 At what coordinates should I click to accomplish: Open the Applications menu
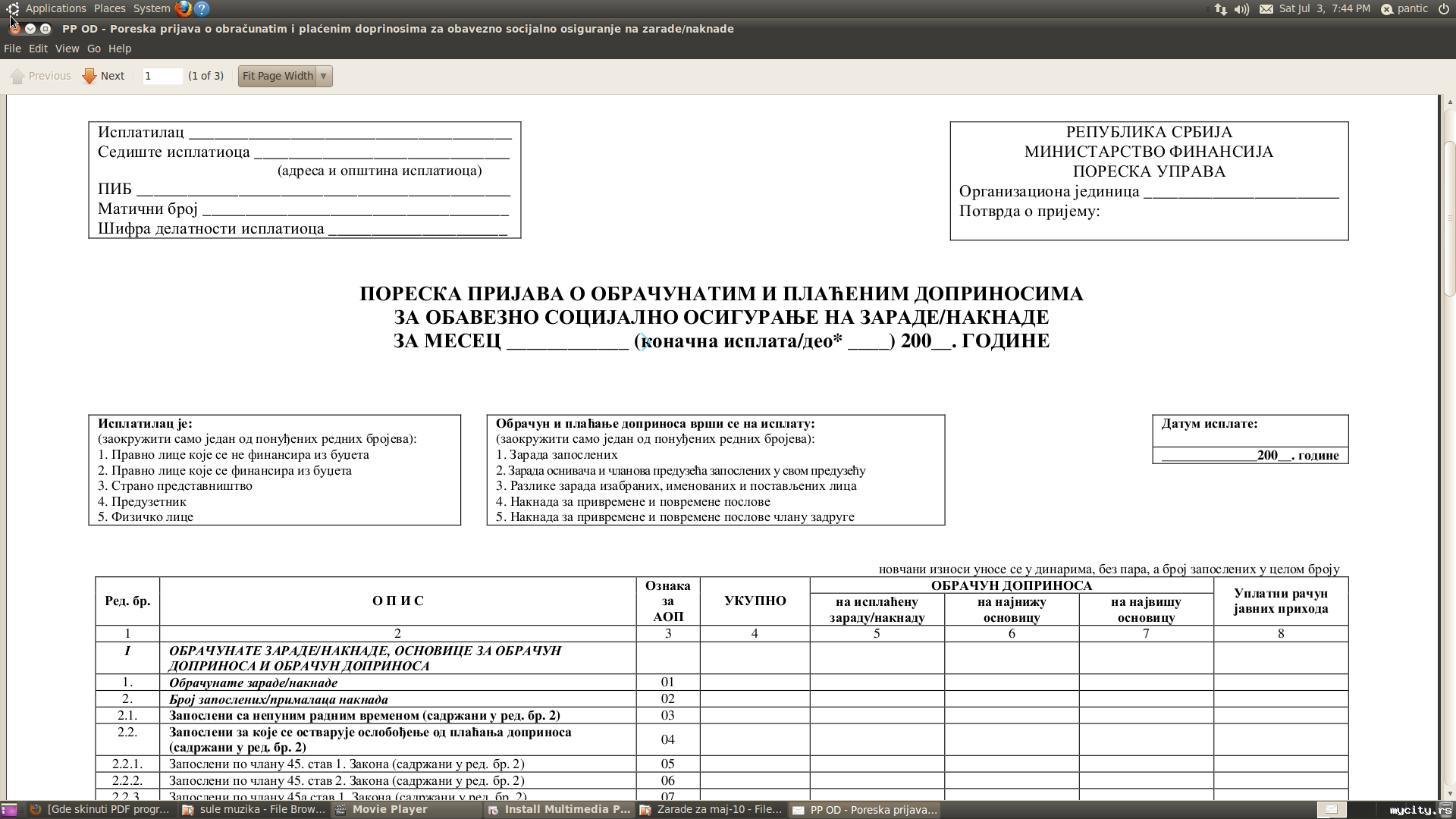55,8
